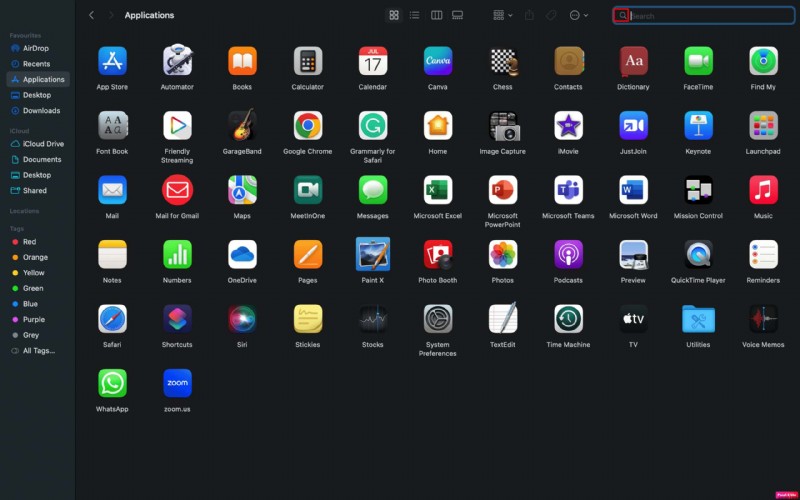Click the Share toolbar button
The height and width of the screenshot is (500, 800).
point(529,15)
